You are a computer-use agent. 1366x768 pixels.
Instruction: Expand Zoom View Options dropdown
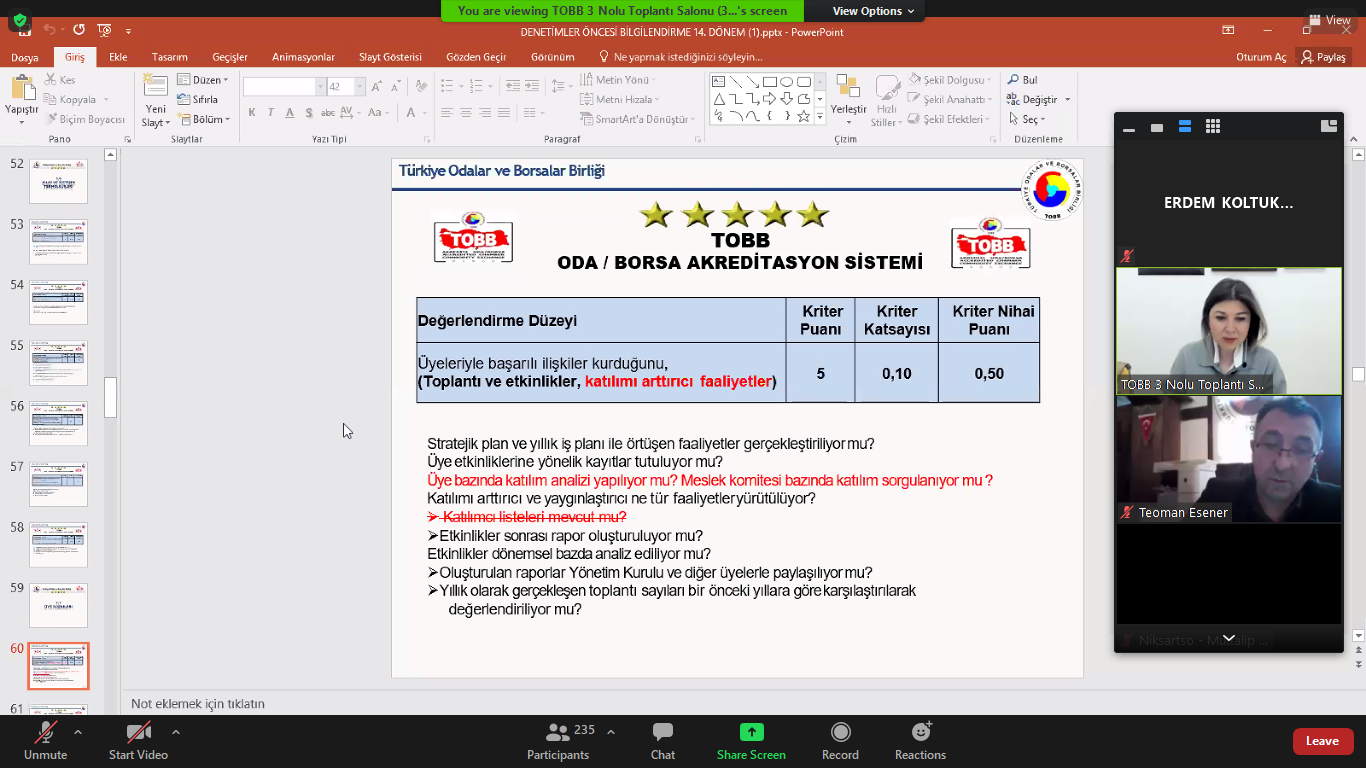[873, 11]
